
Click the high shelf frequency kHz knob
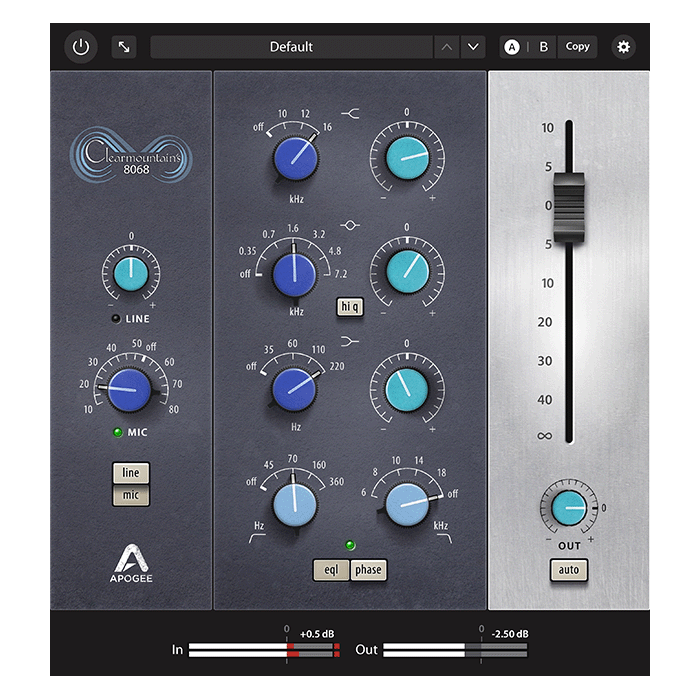click(295, 158)
